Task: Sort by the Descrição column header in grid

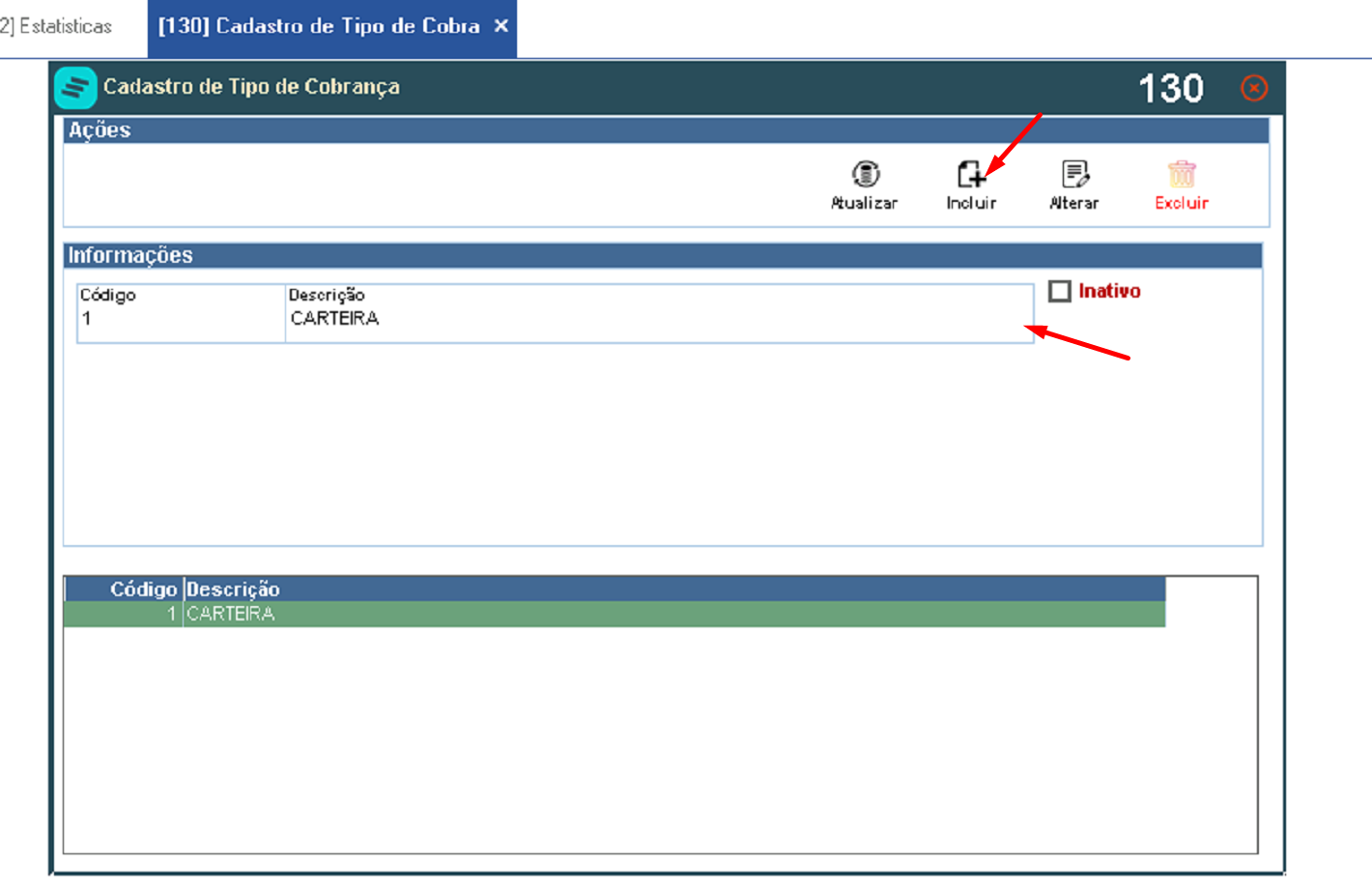Action: pos(674,590)
